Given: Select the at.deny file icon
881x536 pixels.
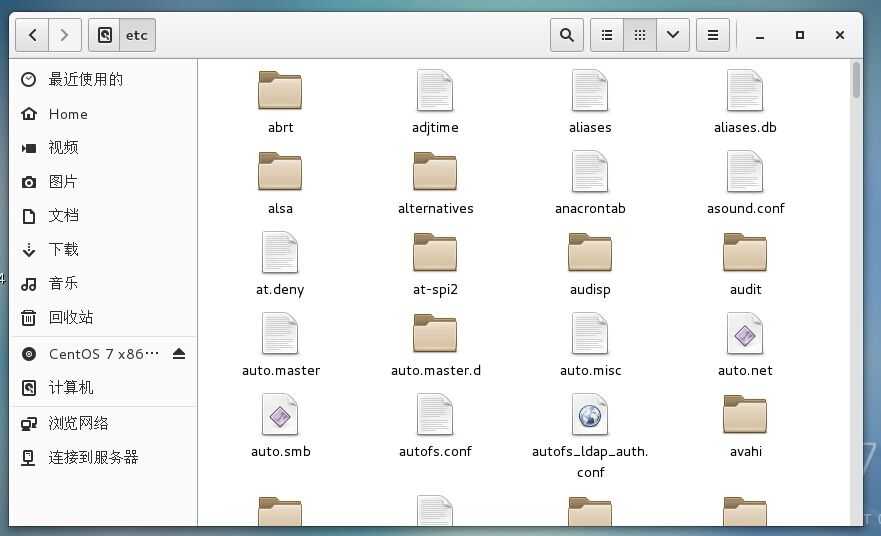Looking at the screenshot, I should tap(280, 252).
